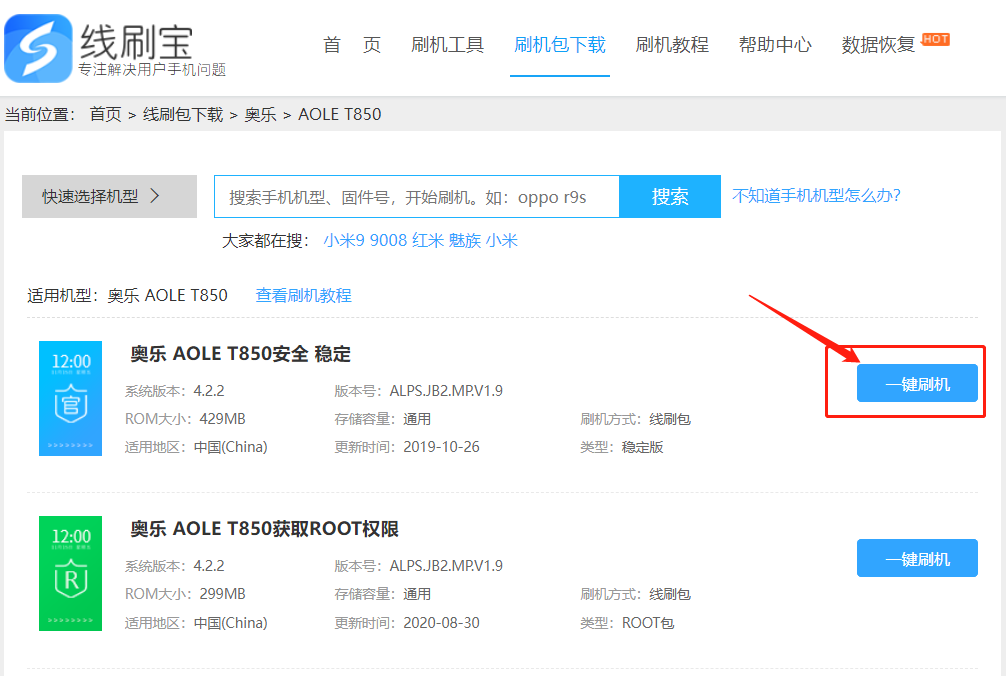This screenshot has width=1006, height=676.
Task: Focus the phone model search field
Action: (416, 196)
